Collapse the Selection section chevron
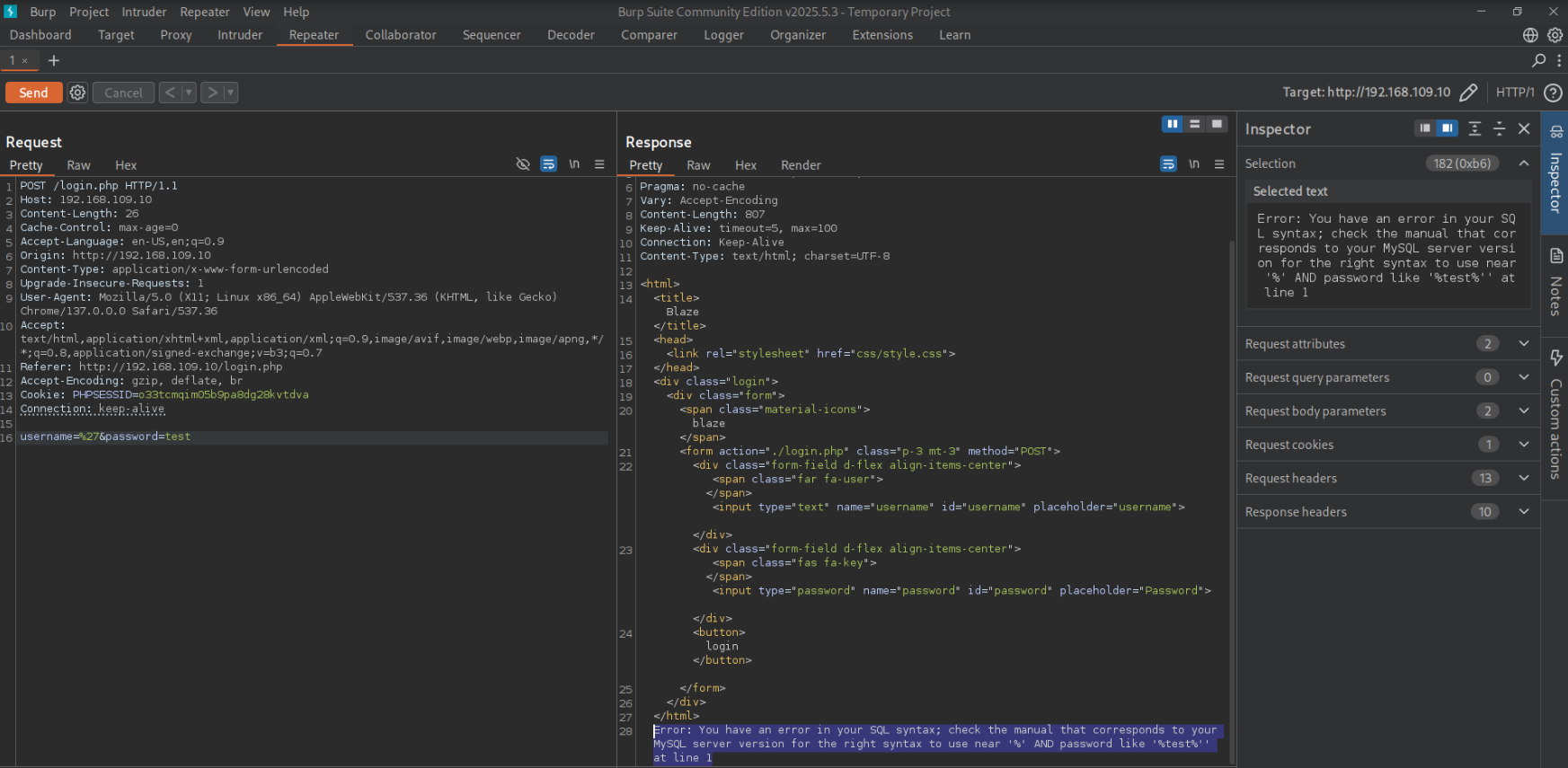 pos(1524,163)
